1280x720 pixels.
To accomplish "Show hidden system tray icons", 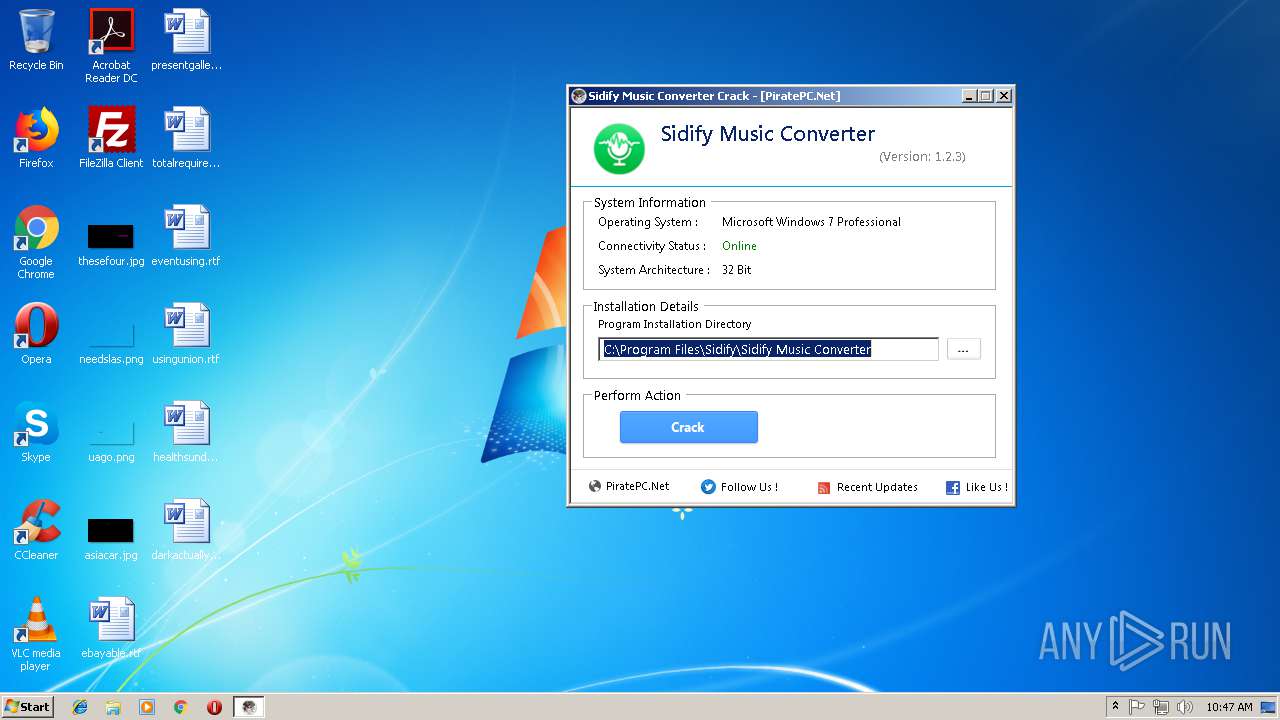I will (1115, 707).
